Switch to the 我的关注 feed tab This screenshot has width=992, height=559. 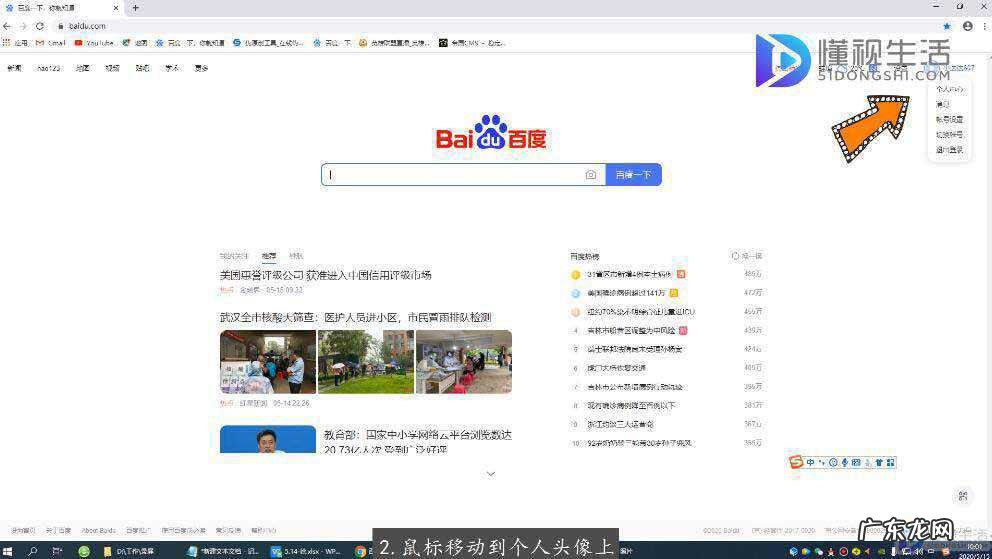tap(233, 256)
